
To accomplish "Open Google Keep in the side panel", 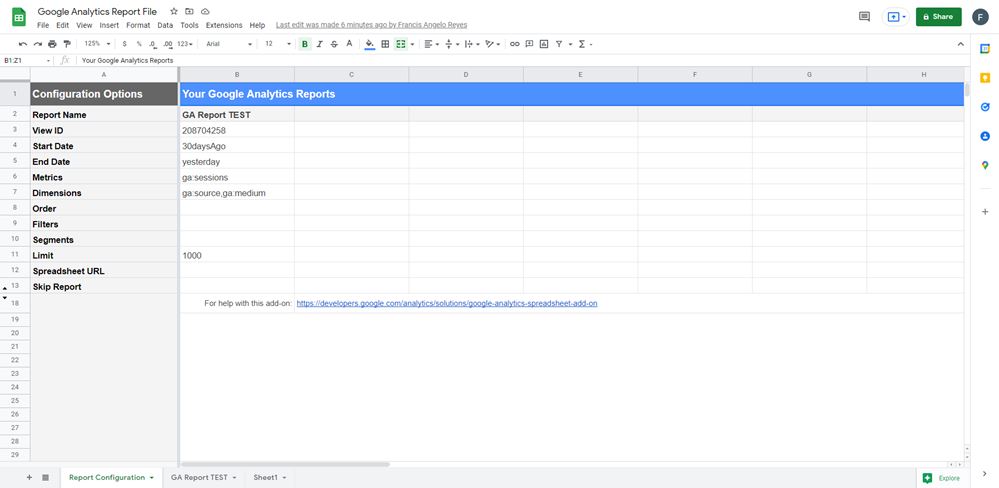I will coord(985,78).
